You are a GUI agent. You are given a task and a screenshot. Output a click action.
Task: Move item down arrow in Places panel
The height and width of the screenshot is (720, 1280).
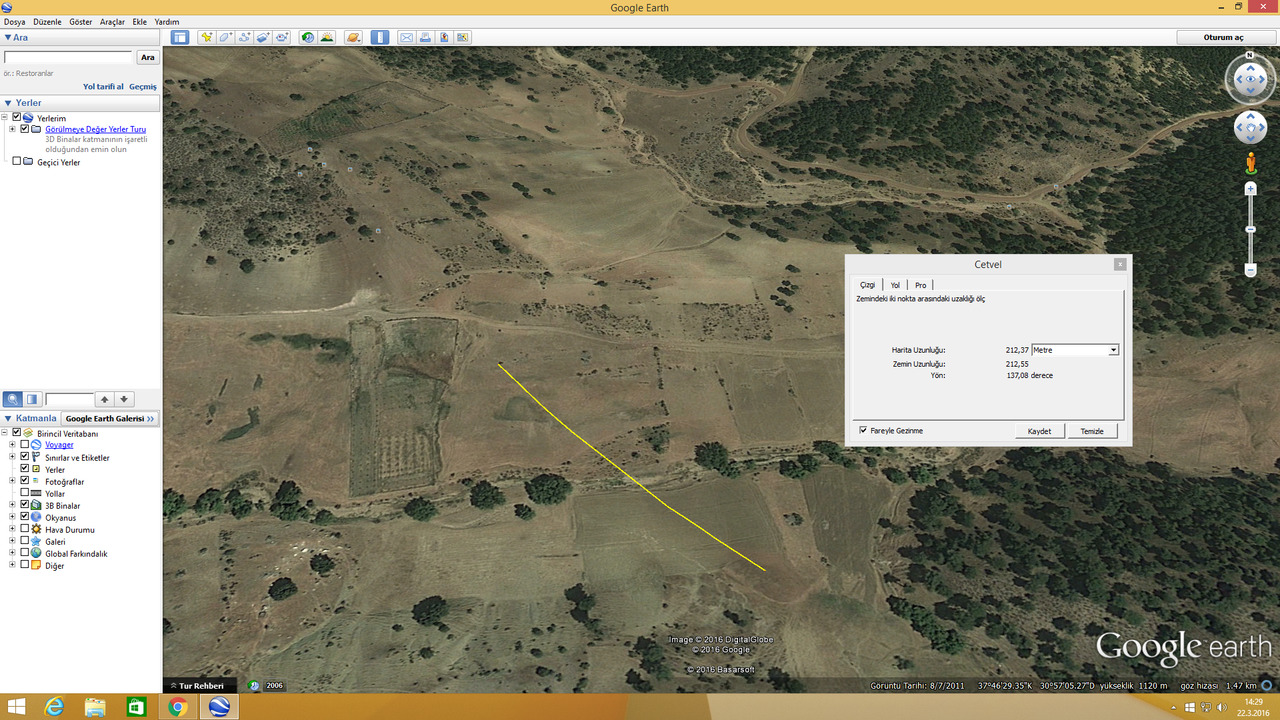pyautogui.click(x=124, y=399)
